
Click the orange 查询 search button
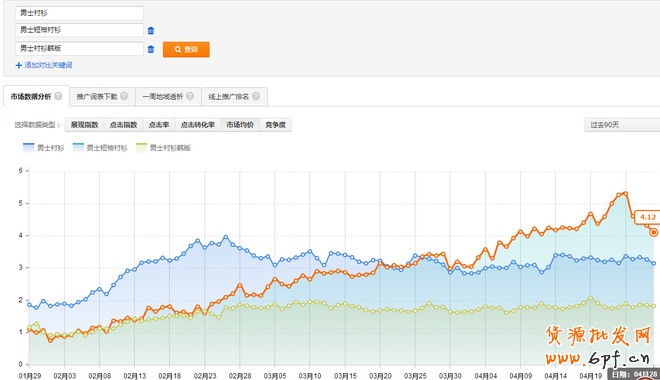(x=186, y=49)
